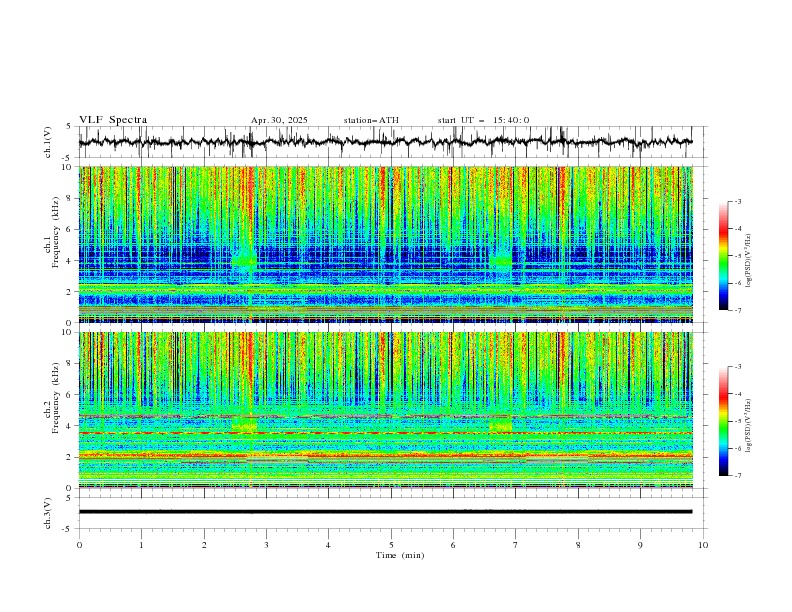Viewport: 792px width, 612px height.
Task: Click the time axis tick label "1"
Action: (x=141, y=545)
